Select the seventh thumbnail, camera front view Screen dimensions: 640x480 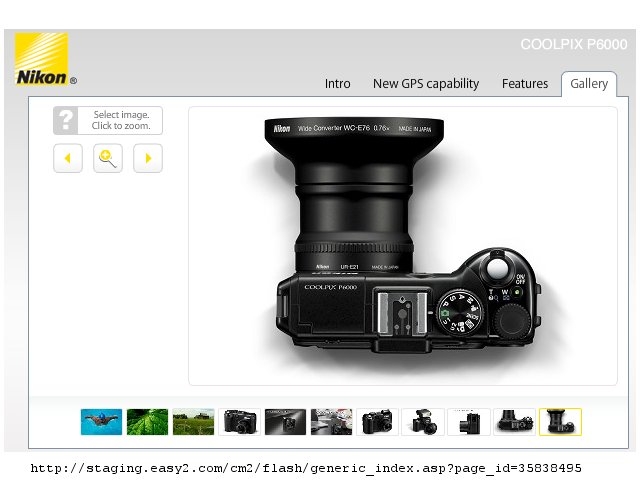pyautogui.click(x=377, y=422)
